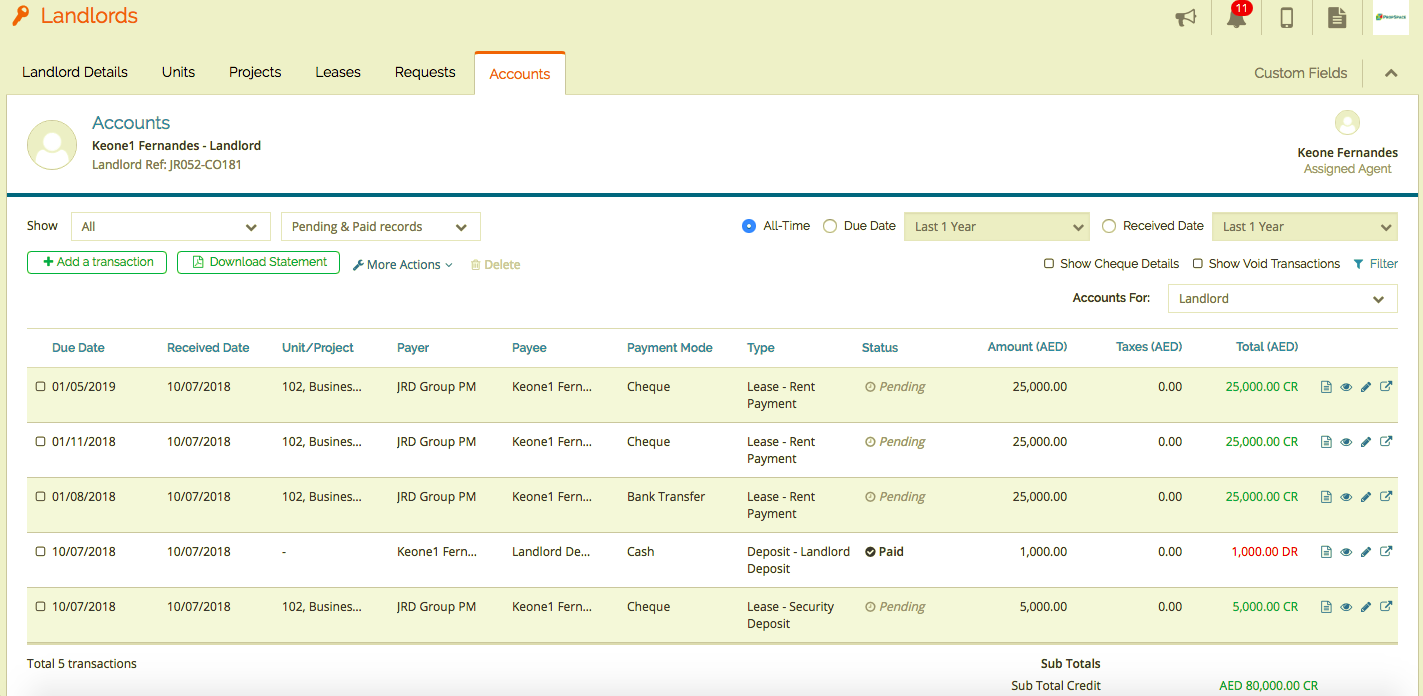This screenshot has height=696, width=1423.
Task: Switch to the Leases tab
Action: (337, 71)
